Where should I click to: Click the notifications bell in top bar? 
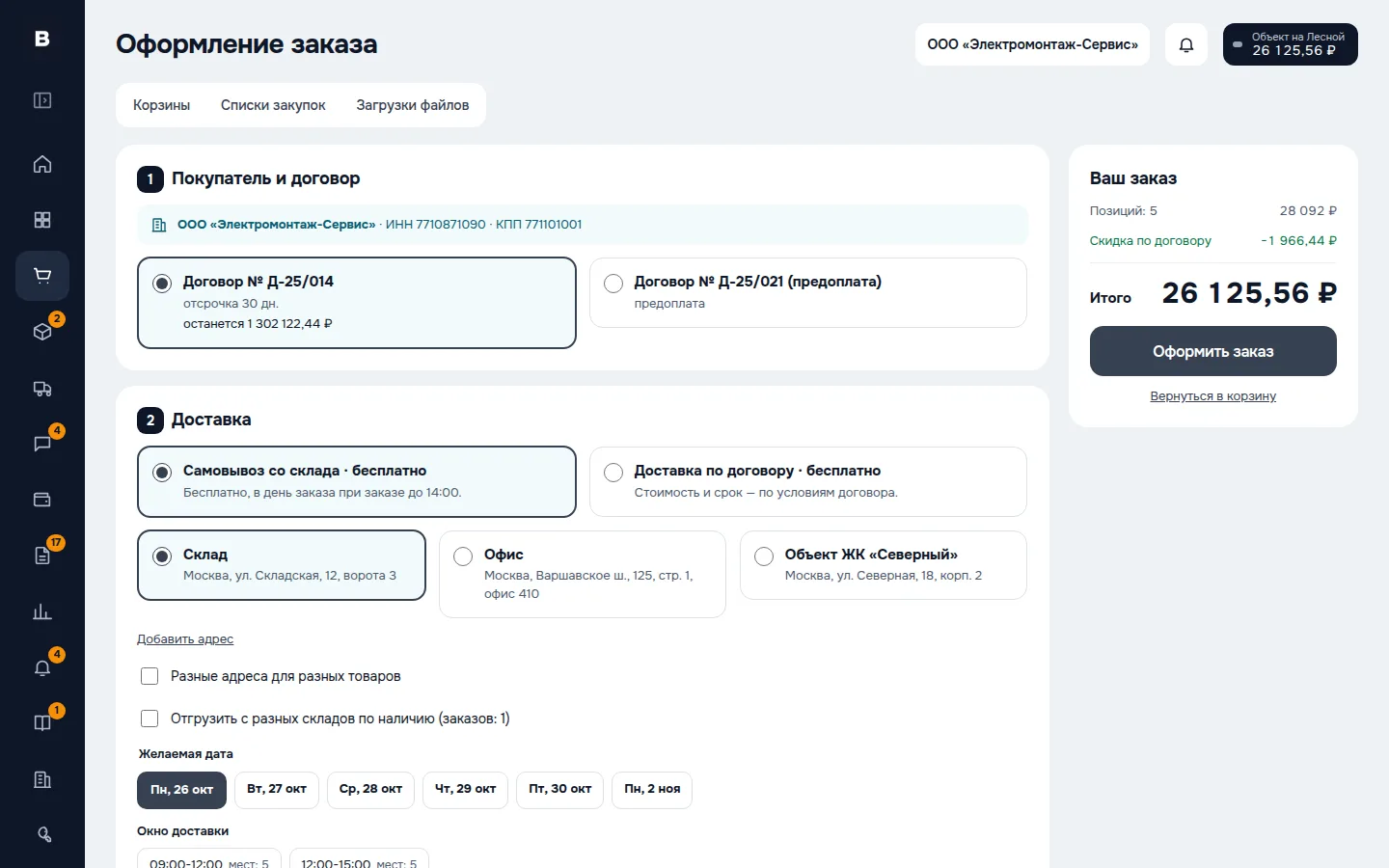[x=1186, y=44]
